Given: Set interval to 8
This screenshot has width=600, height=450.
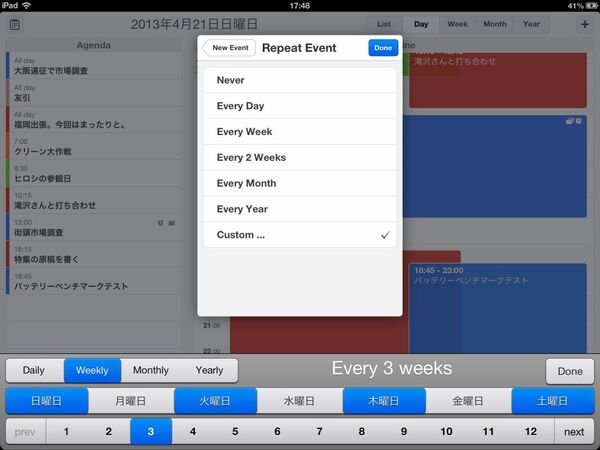Looking at the screenshot, I should coord(362,432).
